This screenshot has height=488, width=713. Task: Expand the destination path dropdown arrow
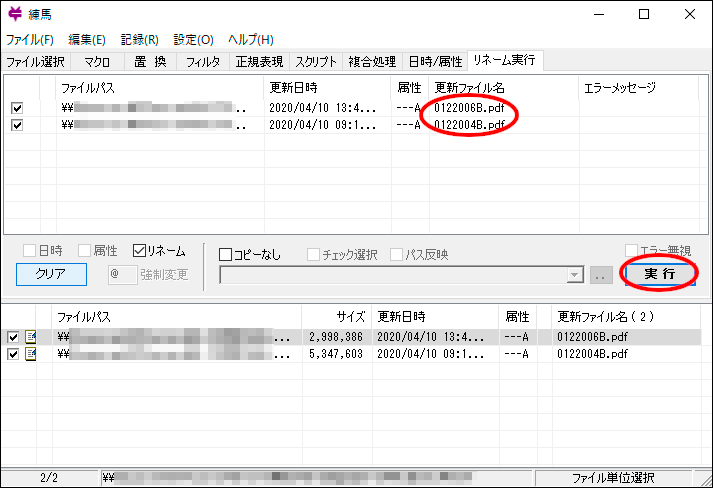coord(575,275)
